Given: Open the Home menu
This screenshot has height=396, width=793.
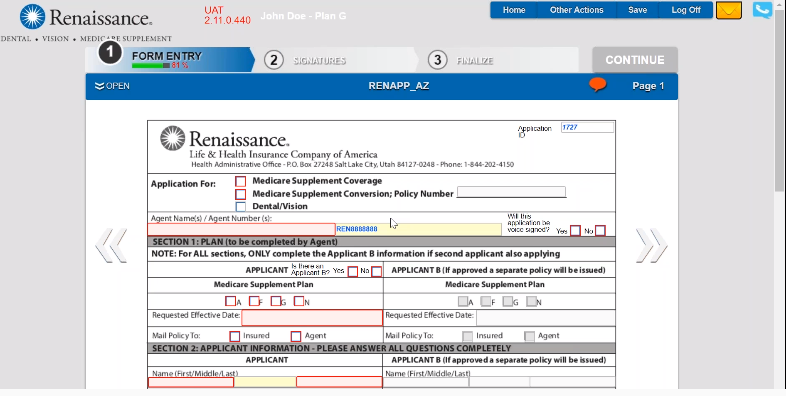Looking at the screenshot, I should 514,10.
